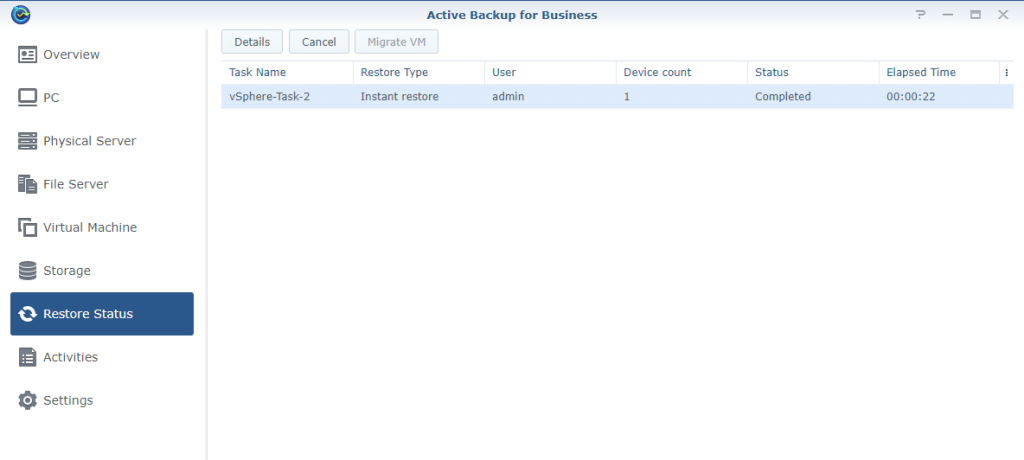
Task: Click the Activities list icon
Action: tap(28, 357)
